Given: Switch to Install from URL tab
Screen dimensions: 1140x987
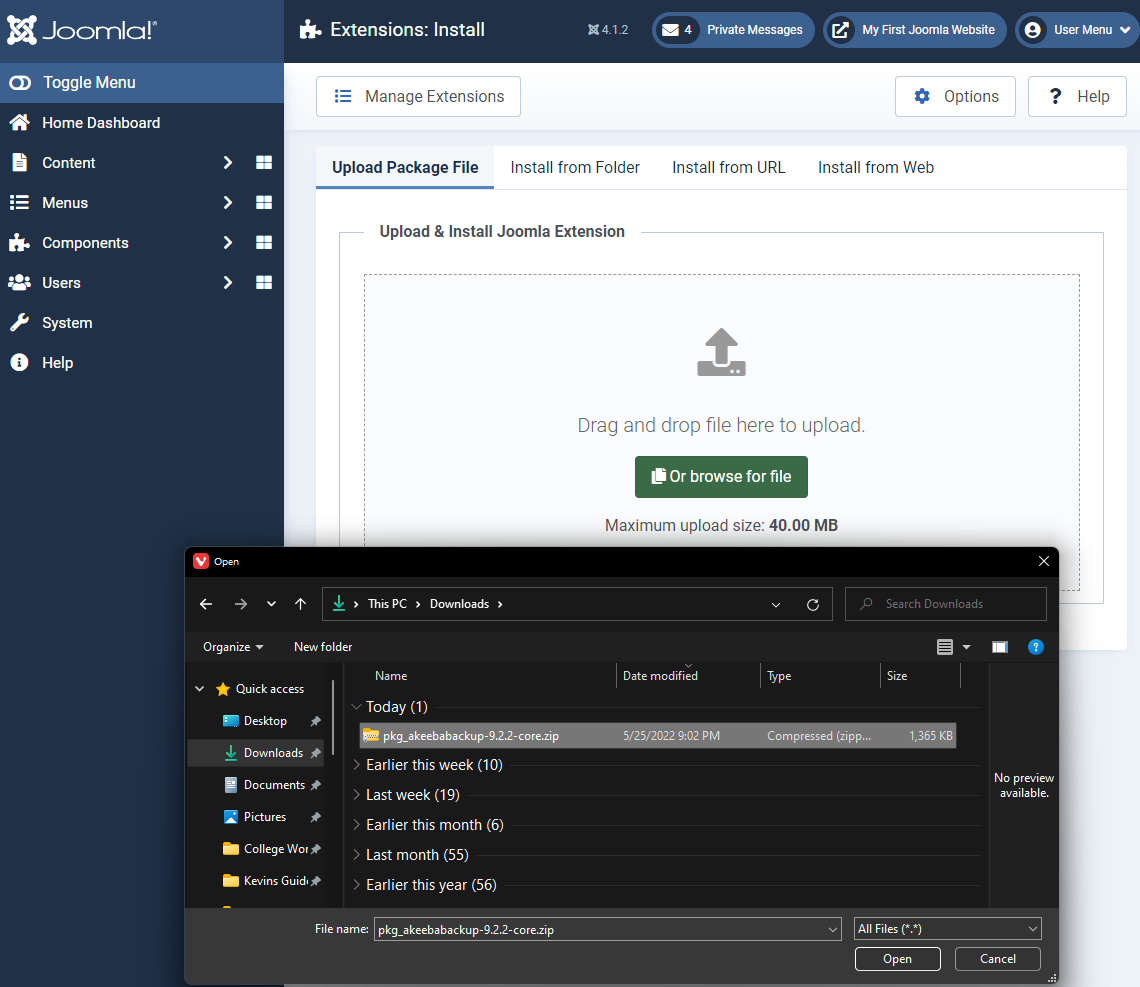Looking at the screenshot, I should (x=728, y=168).
